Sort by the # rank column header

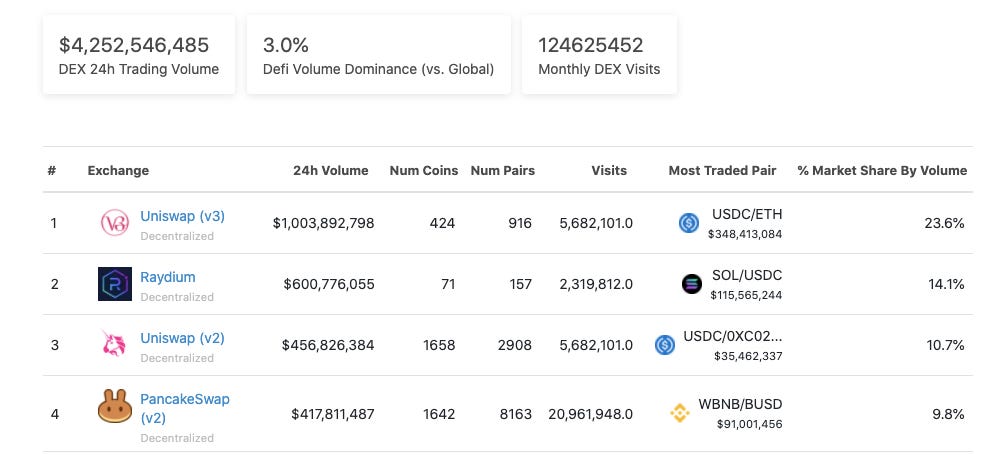click(x=52, y=170)
